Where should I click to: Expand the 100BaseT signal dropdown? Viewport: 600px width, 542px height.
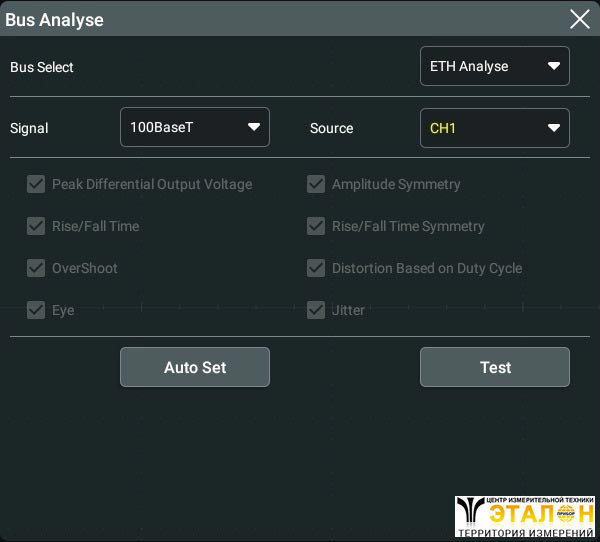tap(194, 128)
